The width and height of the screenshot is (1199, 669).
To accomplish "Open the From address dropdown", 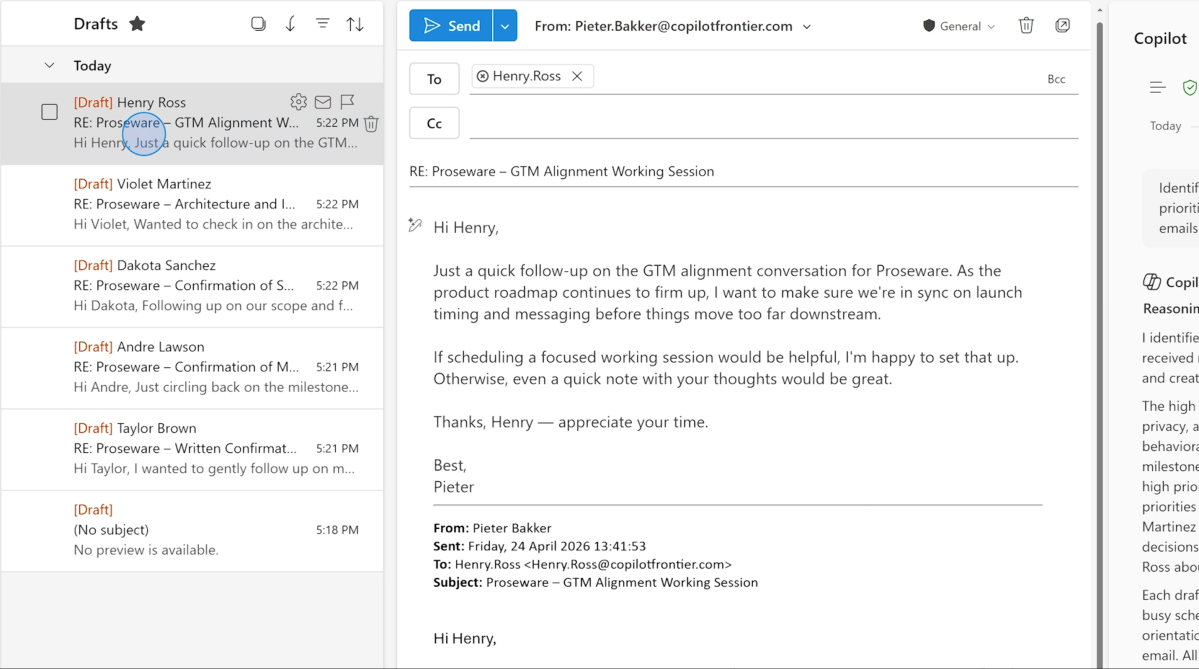I will [806, 26].
